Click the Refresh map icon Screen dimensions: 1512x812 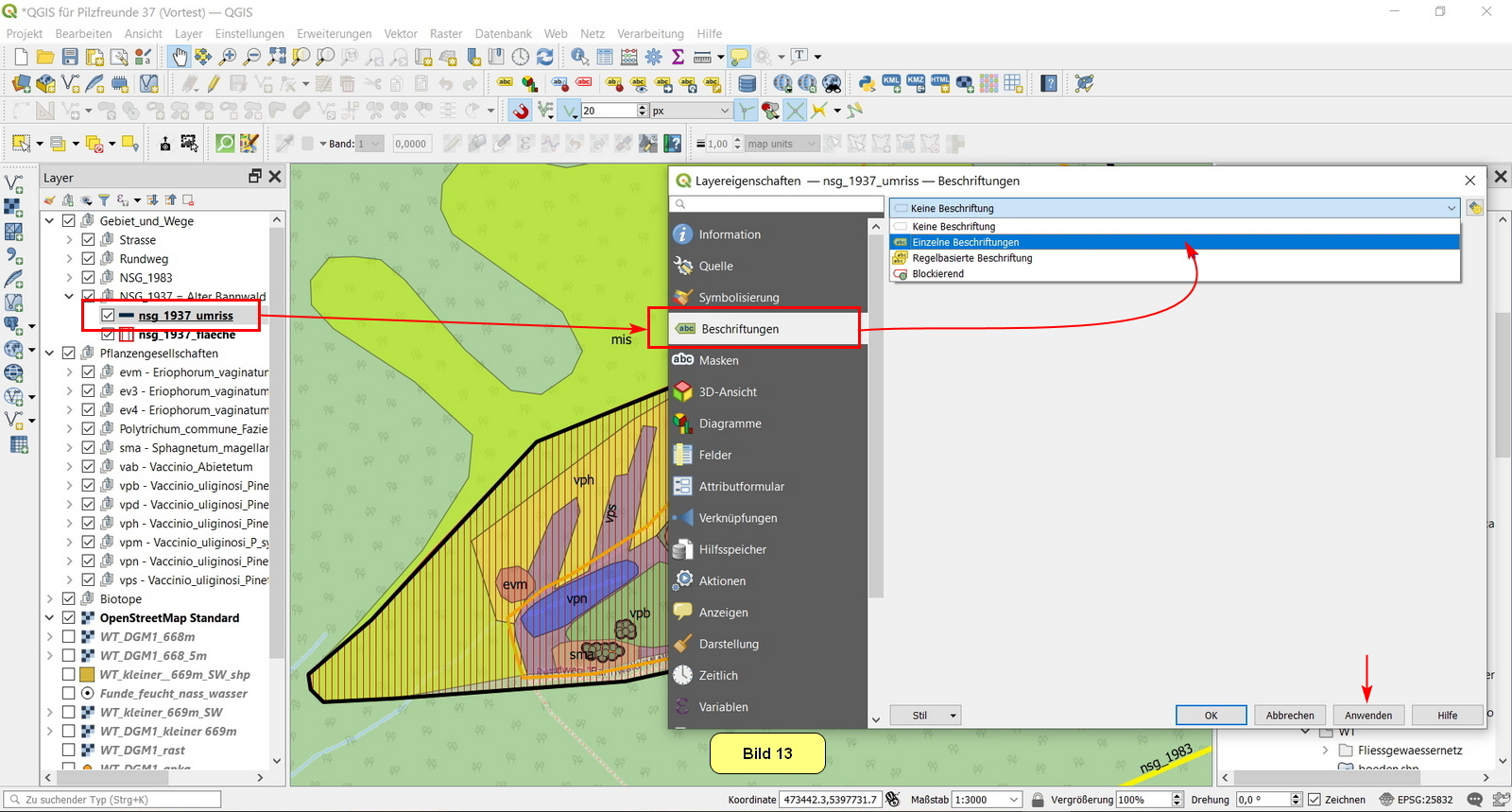(x=545, y=58)
